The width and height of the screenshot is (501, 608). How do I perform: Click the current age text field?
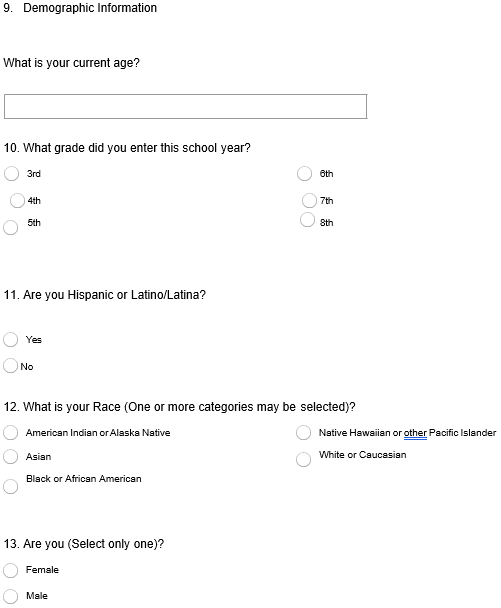(185, 106)
